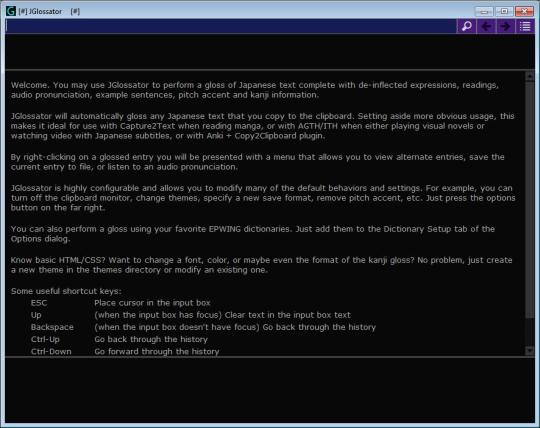Image resolution: width=540 pixels, height=428 pixels.
Task: Click the vertical scrollbar track
Action: tap(530, 213)
